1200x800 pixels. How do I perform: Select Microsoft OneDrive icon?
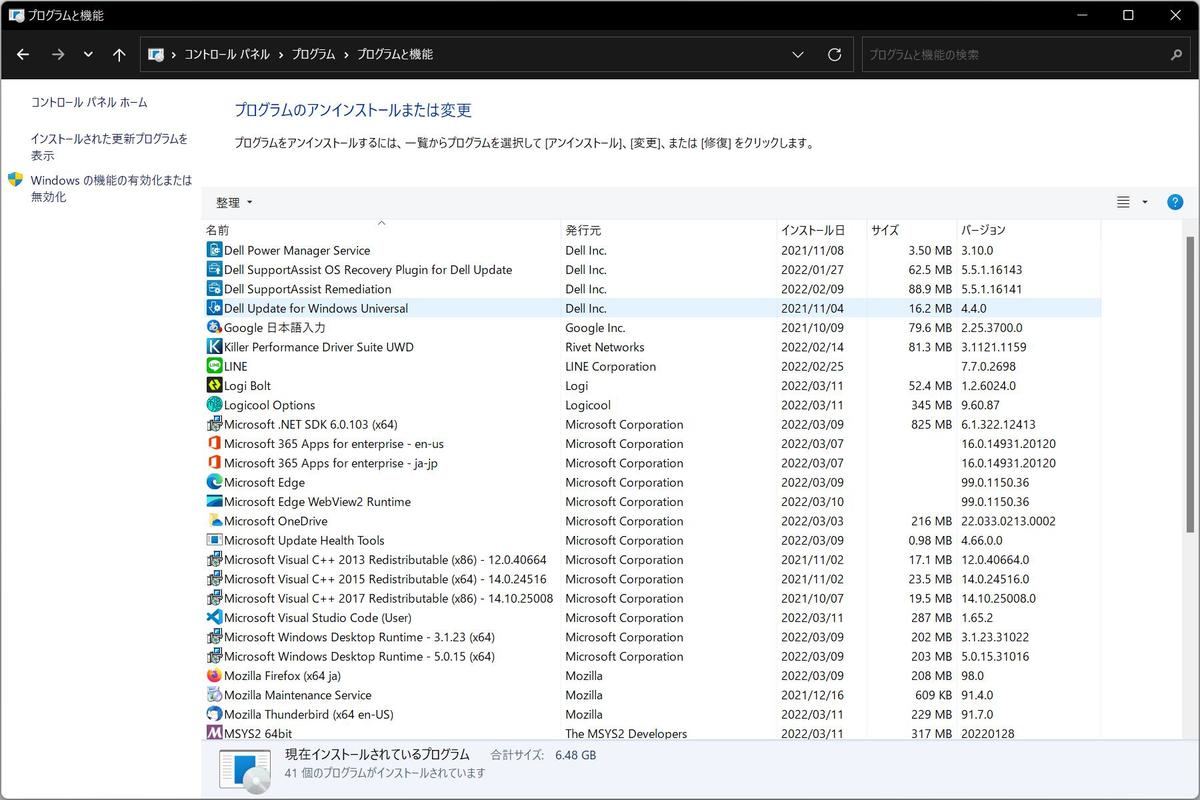click(x=214, y=521)
